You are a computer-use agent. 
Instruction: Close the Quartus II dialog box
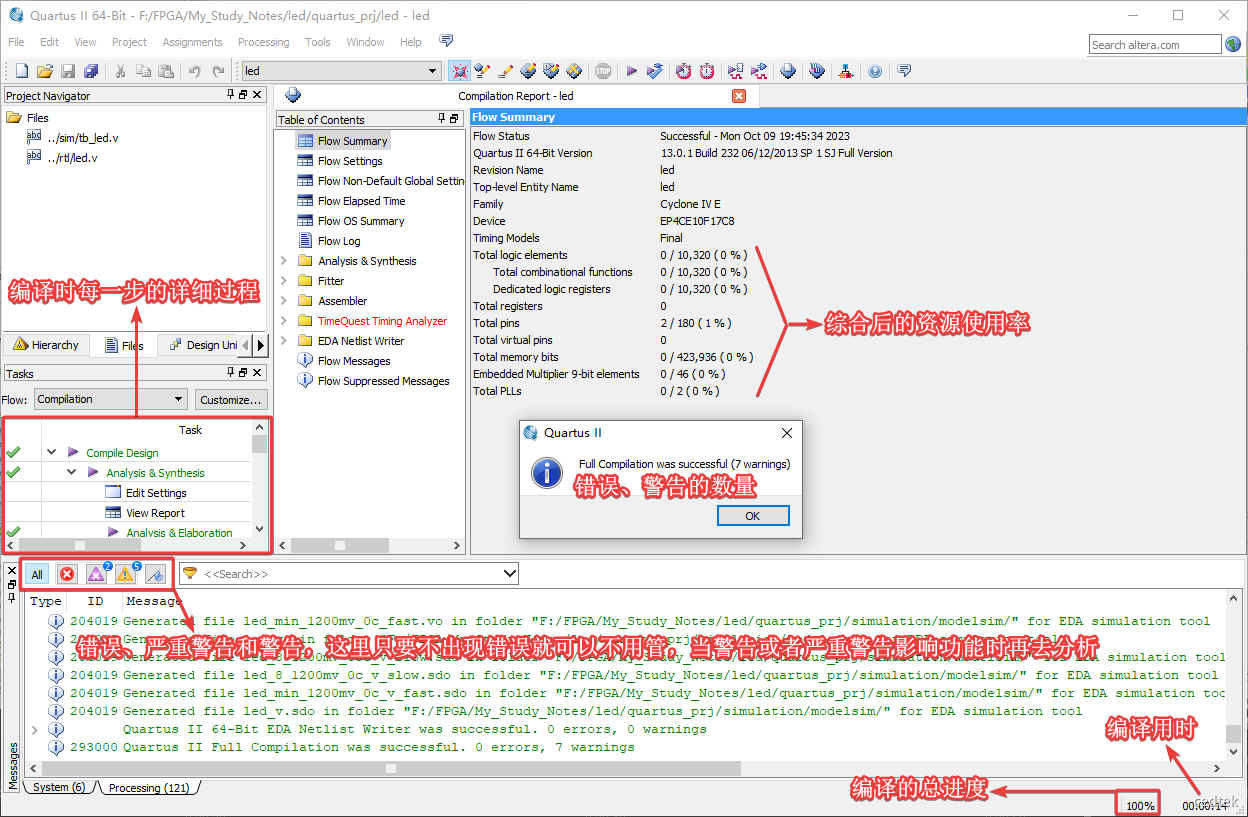[786, 433]
